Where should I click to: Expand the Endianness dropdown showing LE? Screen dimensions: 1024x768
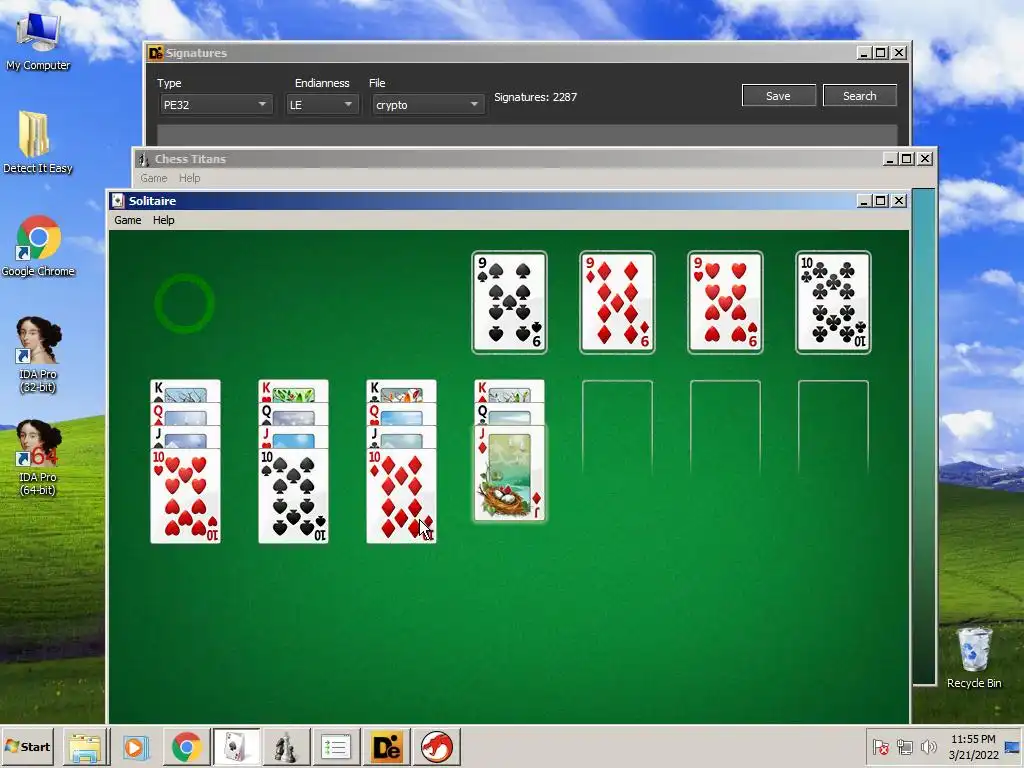pos(323,104)
